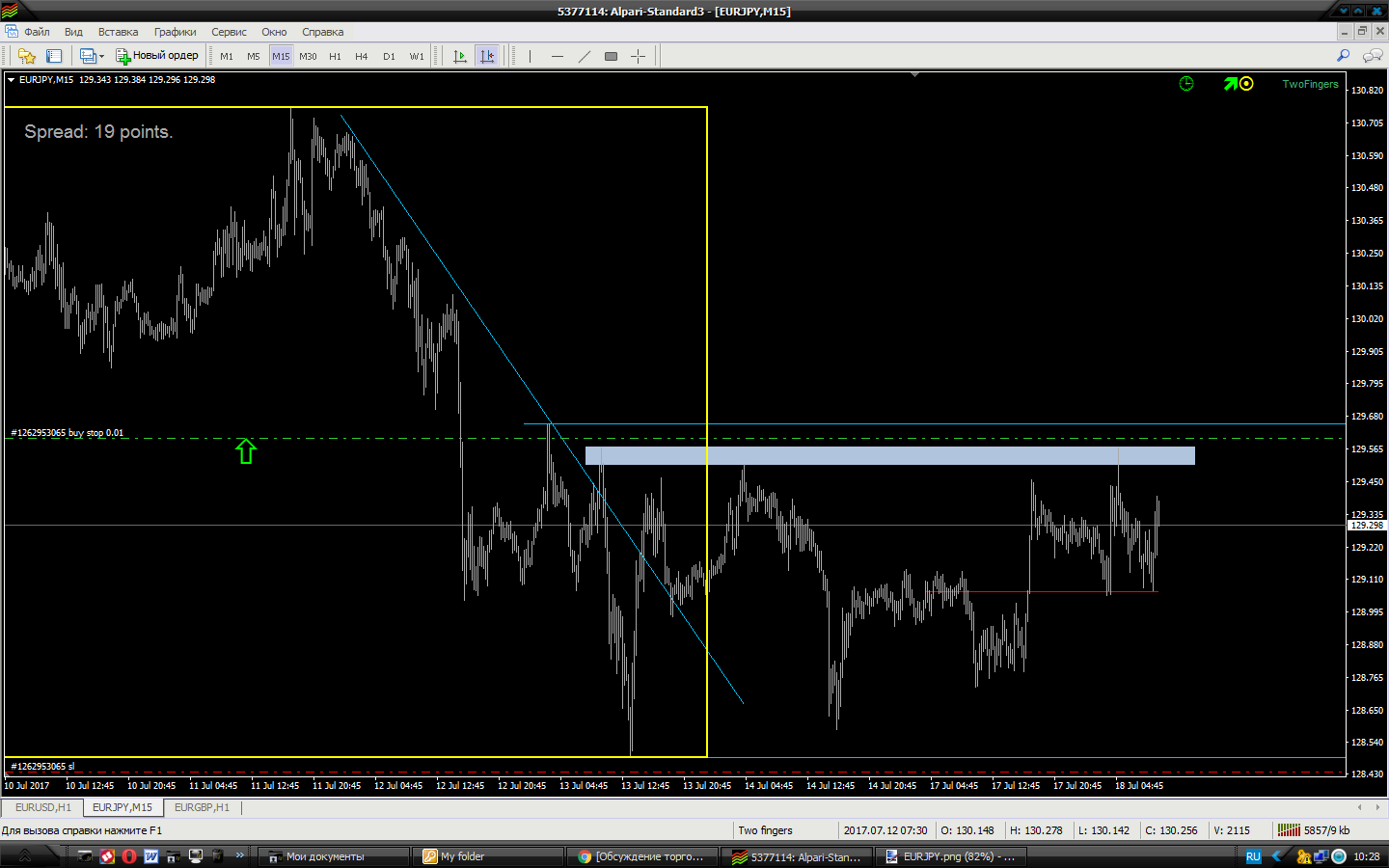Click the Новый ордер button
The width and height of the screenshot is (1389, 868).
[x=157, y=56]
